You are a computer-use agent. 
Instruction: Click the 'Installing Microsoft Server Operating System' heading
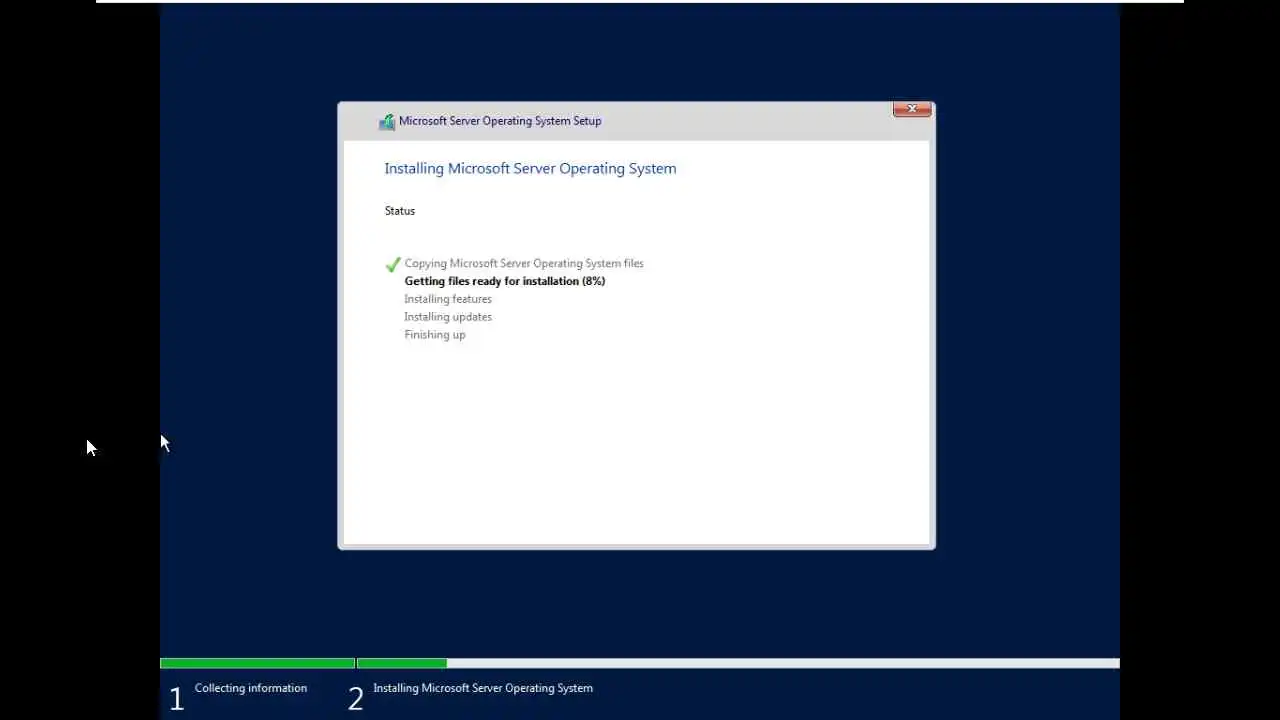(x=530, y=169)
